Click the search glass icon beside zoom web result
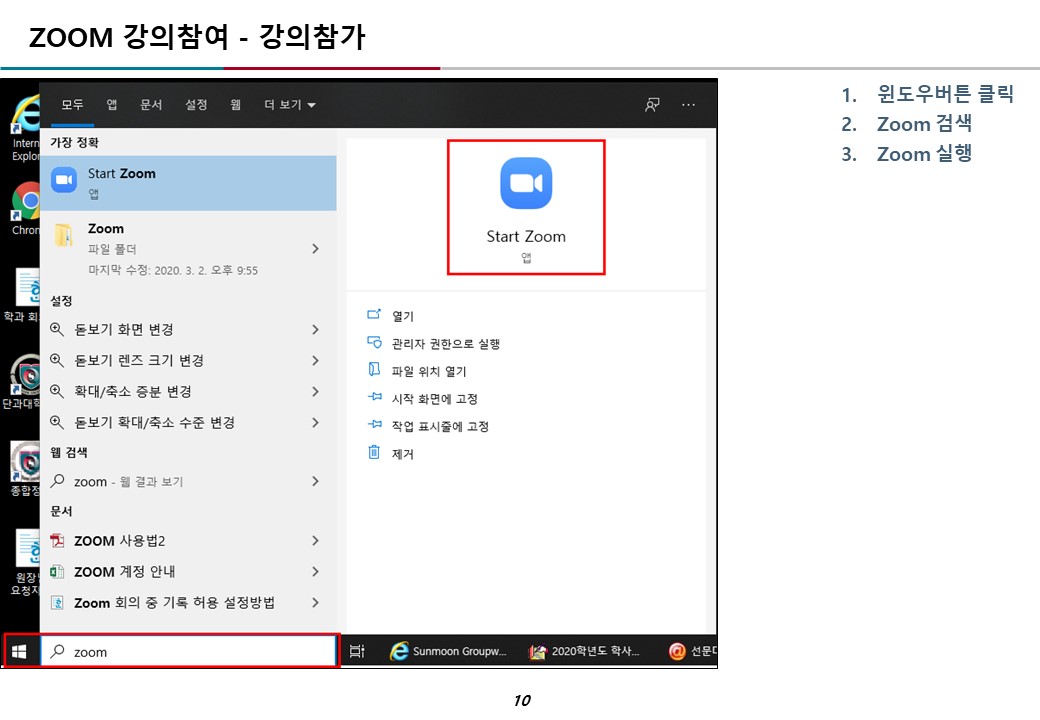 (x=58, y=481)
